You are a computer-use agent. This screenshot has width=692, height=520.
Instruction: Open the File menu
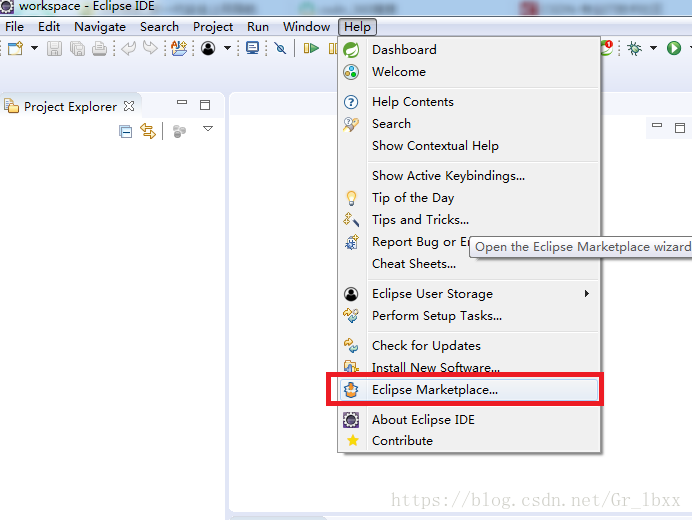coord(15,27)
